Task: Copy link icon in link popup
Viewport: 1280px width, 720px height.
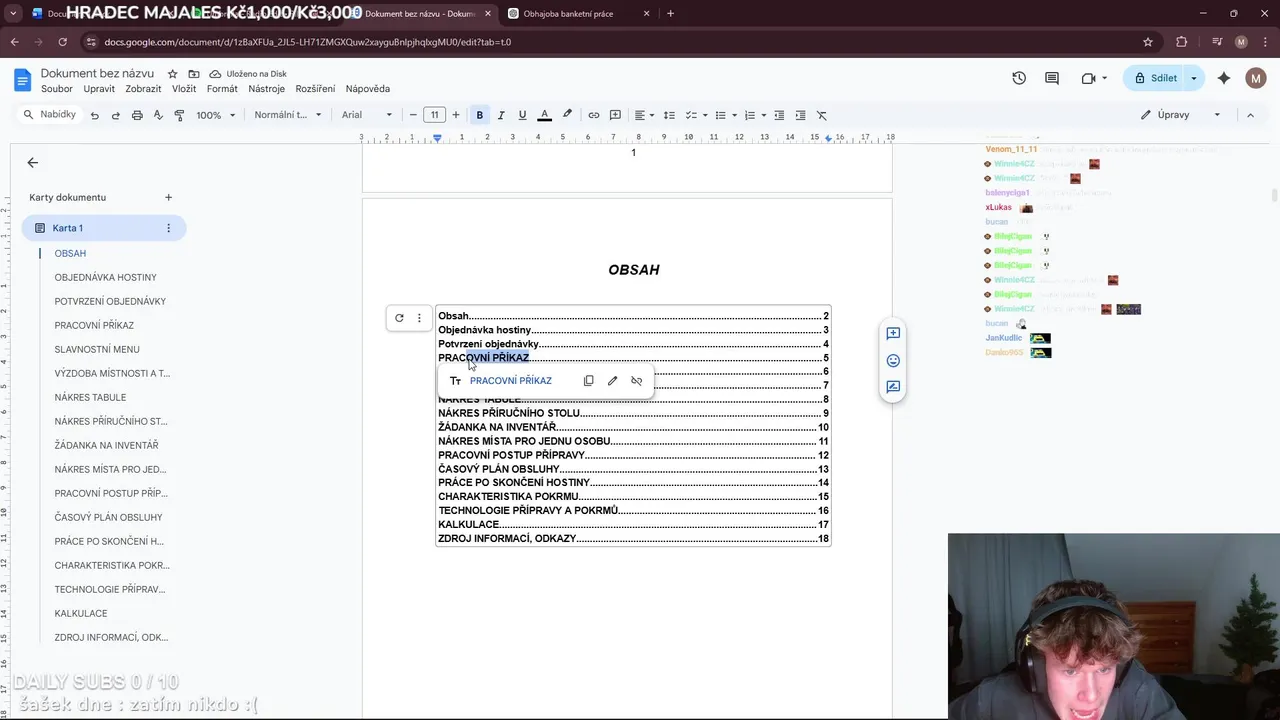Action: [x=588, y=381]
